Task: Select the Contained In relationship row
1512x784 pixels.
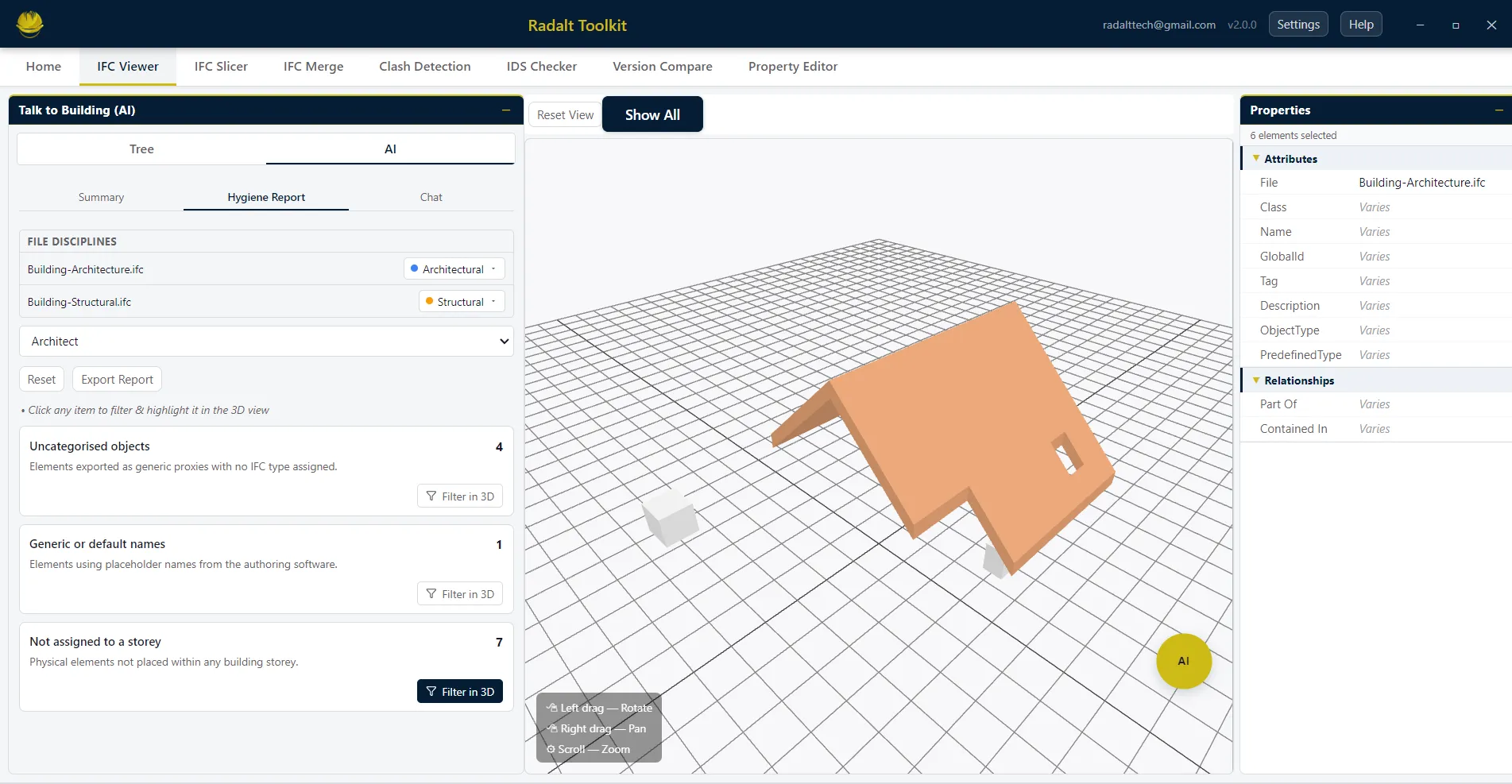Action: pyautogui.click(x=1376, y=429)
